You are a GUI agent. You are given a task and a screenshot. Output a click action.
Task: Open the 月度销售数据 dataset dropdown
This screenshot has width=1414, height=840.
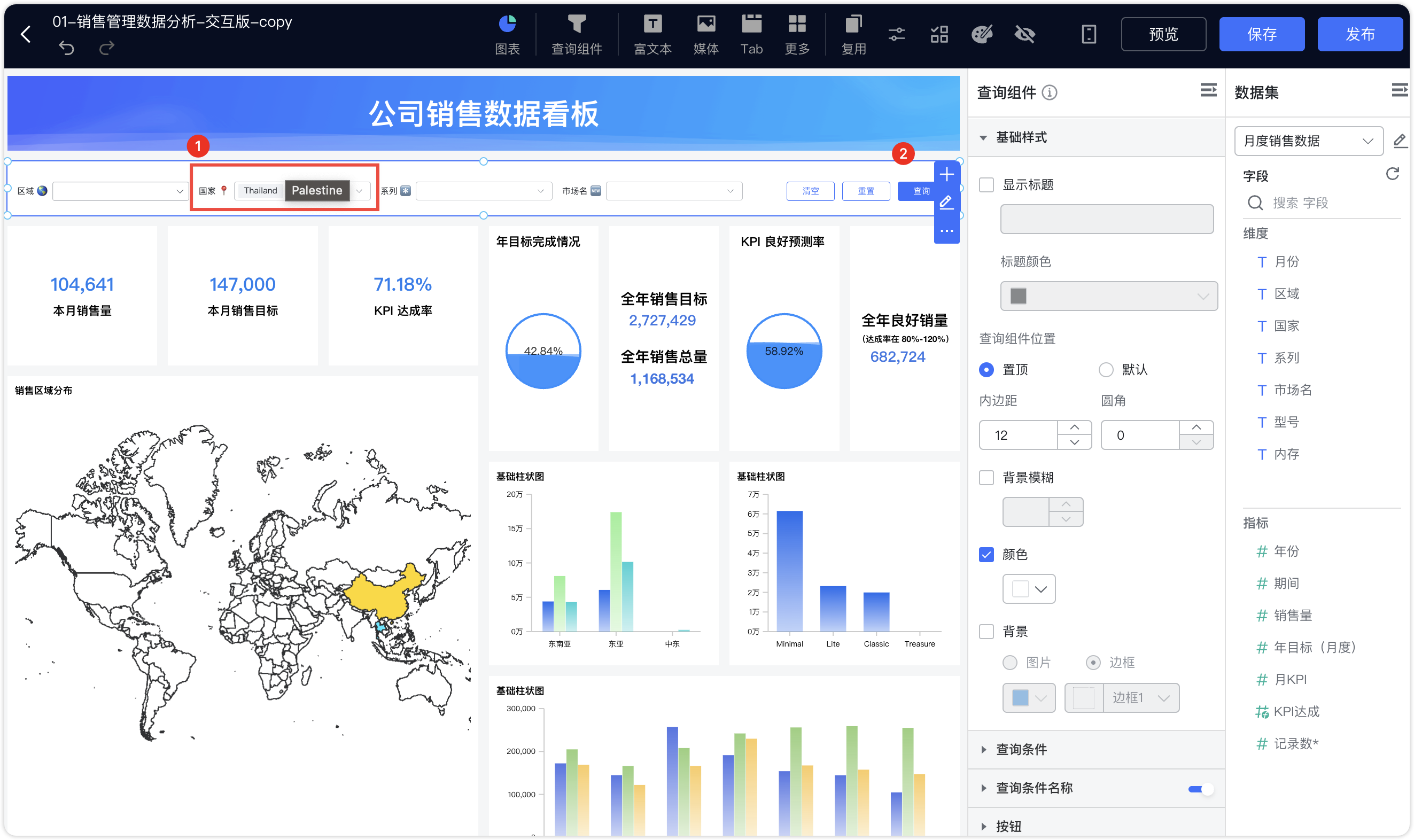tap(1308, 141)
